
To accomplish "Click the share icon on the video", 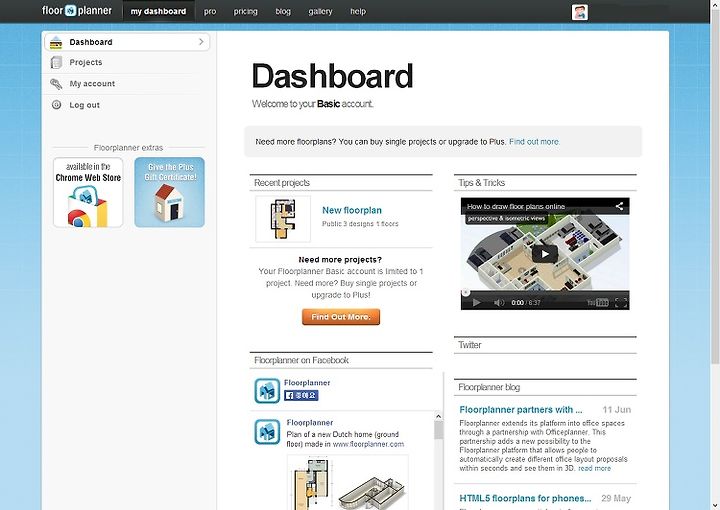I will pyautogui.click(x=619, y=206).
